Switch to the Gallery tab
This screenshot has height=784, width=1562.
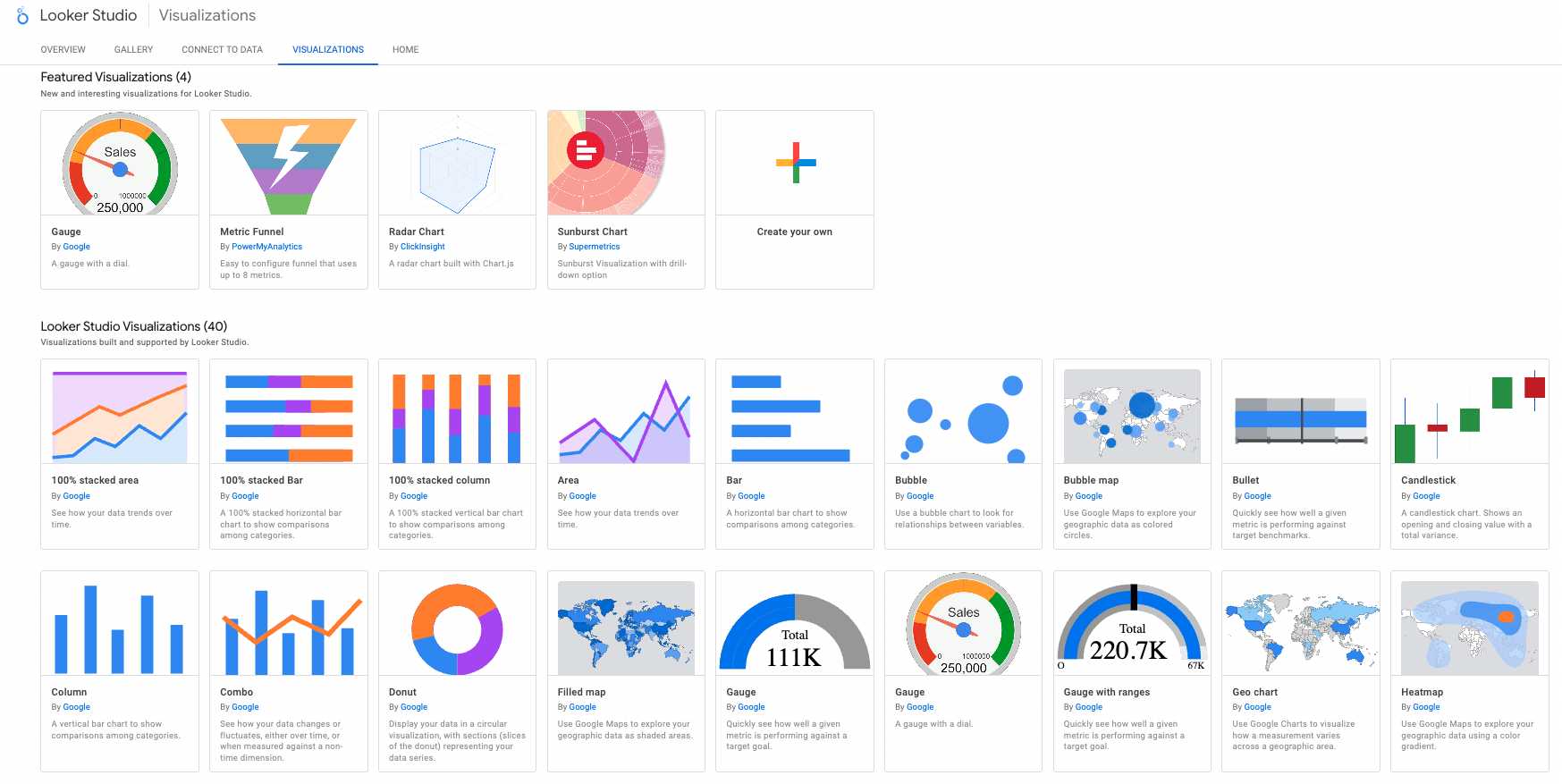coord(133,50)
